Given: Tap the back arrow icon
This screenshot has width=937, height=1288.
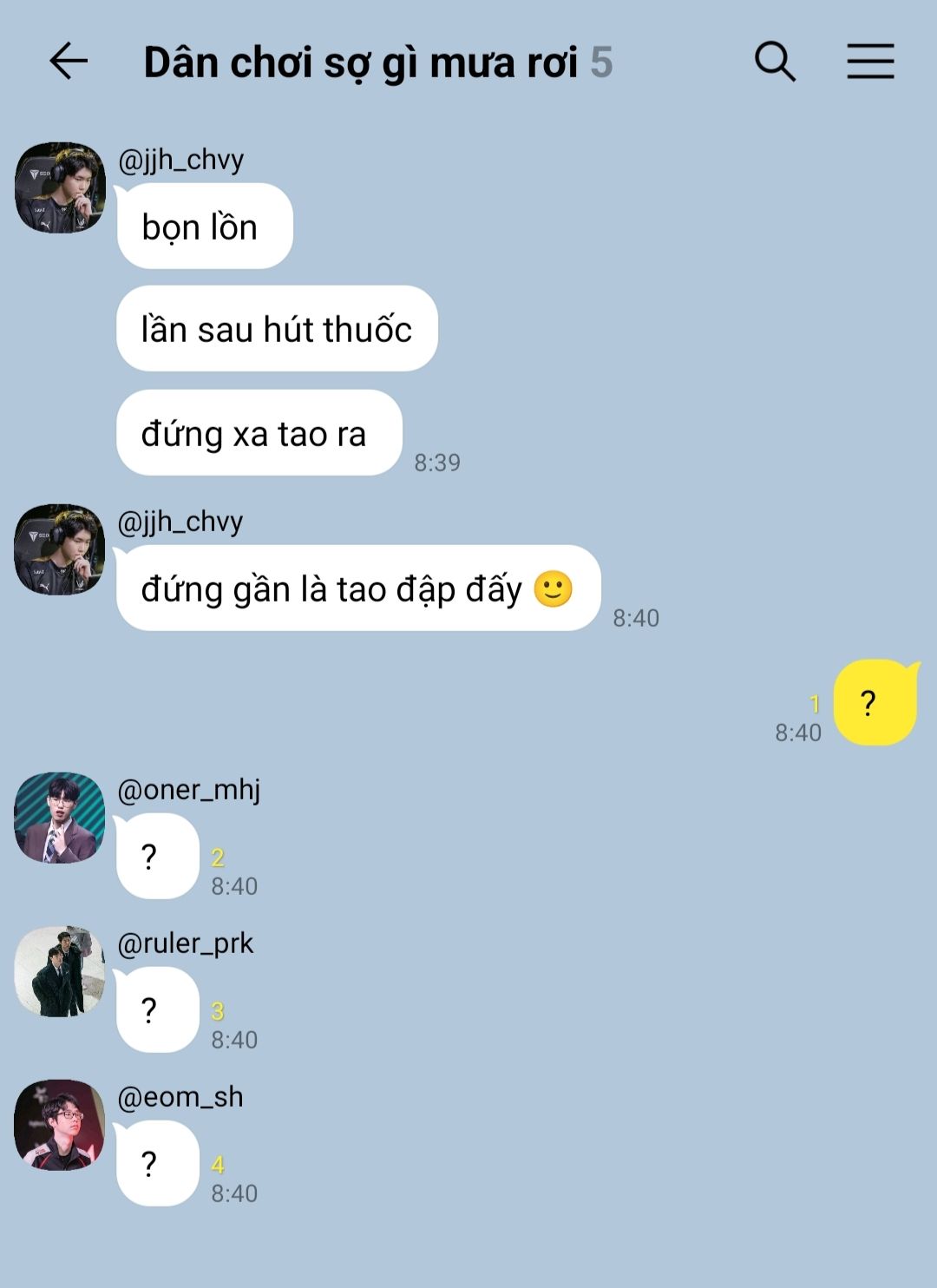Looking at the screenshot, I should coord(69,62).
